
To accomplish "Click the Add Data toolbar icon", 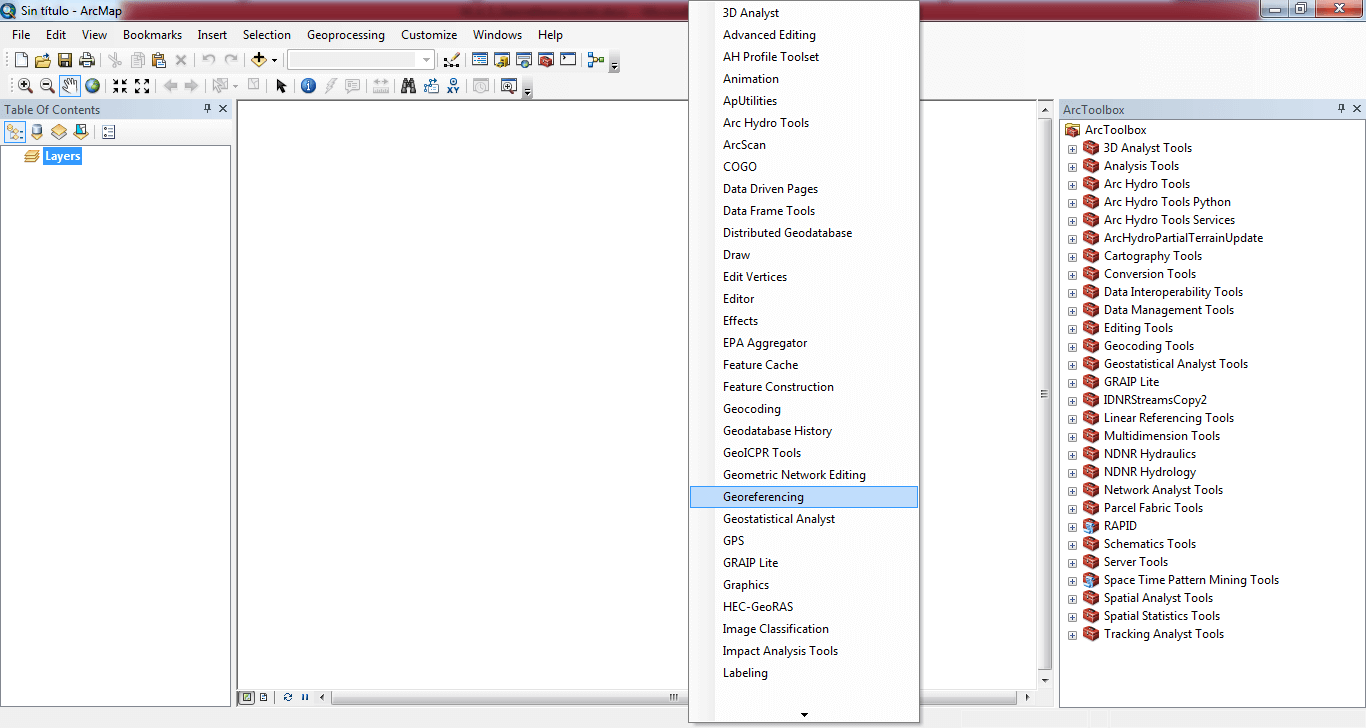I will point(259,60).
